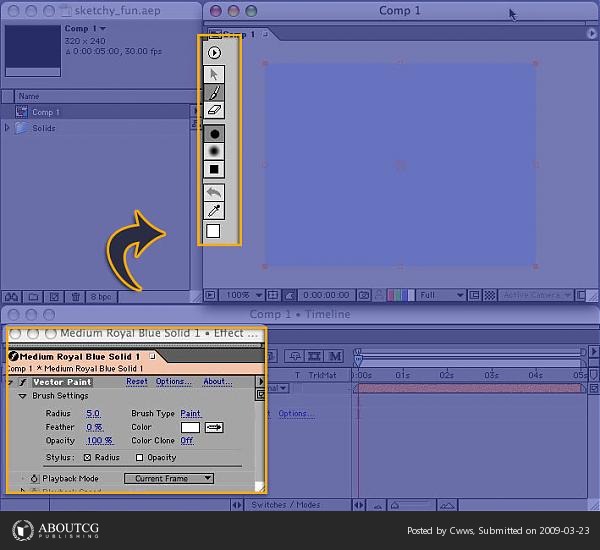Click the RGB channel color bars icon
The image size is (600, 550).
(x=401, y=295)
